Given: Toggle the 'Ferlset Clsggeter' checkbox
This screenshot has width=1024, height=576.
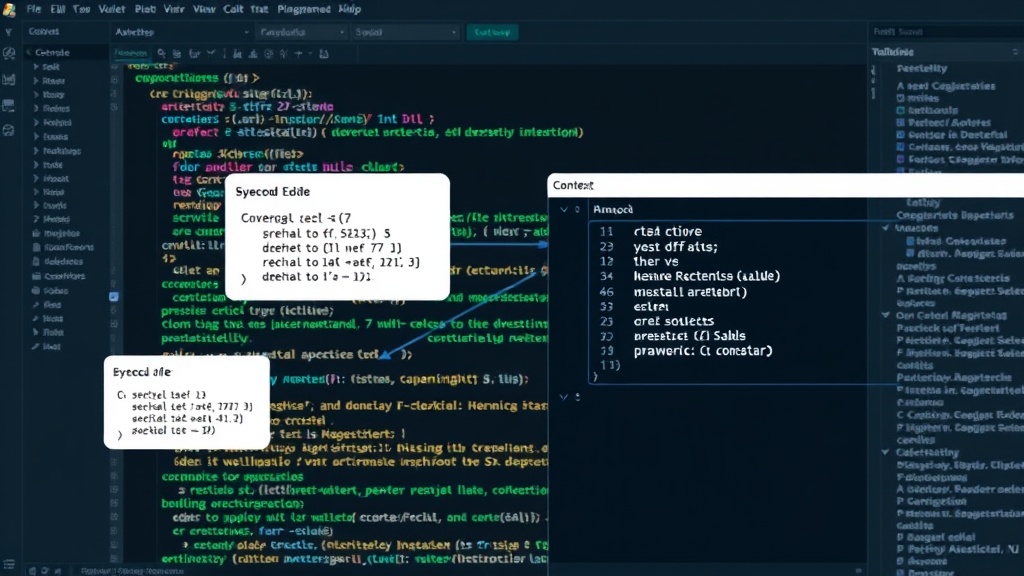Looking at the screenshot, I should tap(901, 159).
